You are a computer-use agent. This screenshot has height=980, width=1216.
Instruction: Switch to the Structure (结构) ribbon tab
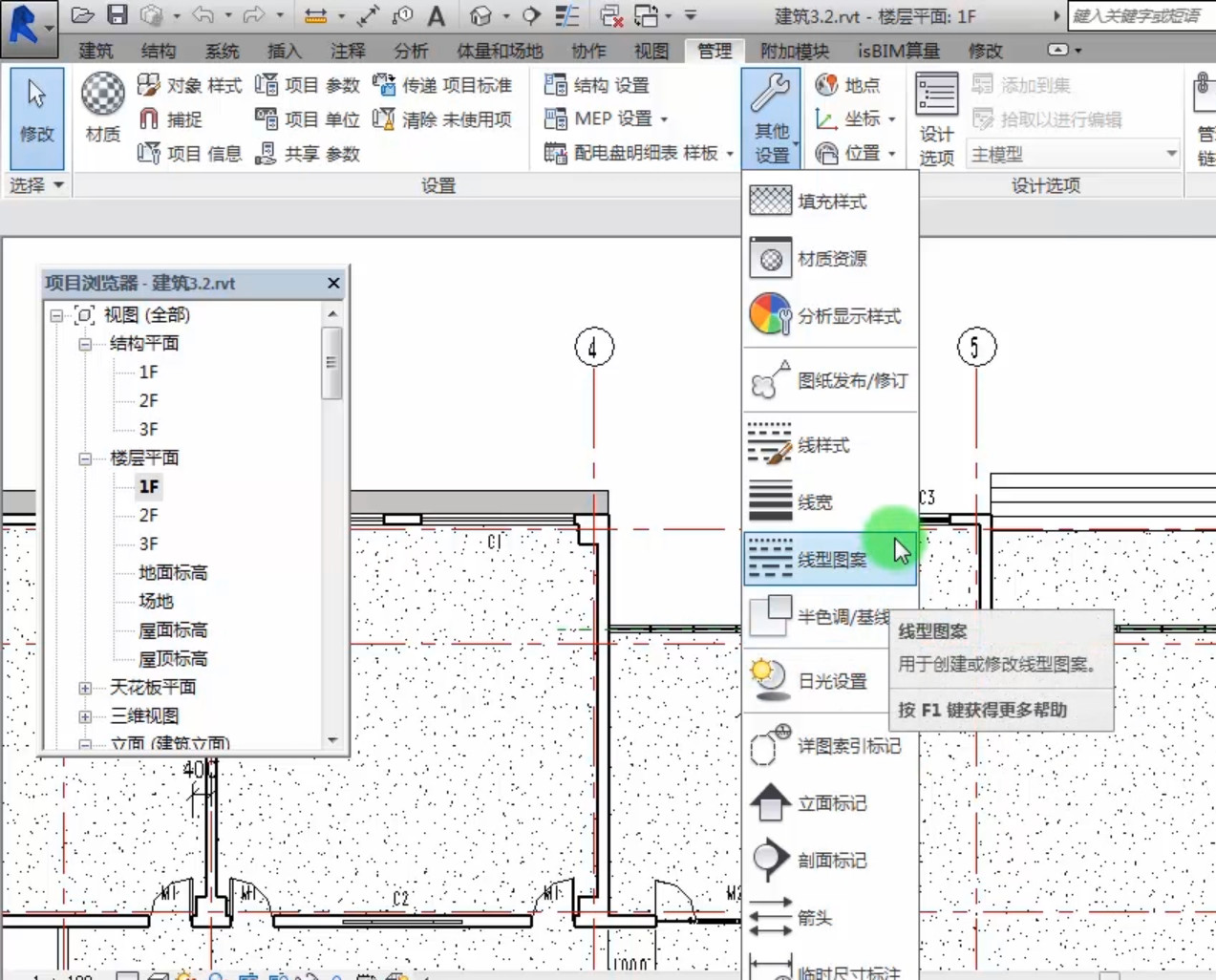point(159,50)
